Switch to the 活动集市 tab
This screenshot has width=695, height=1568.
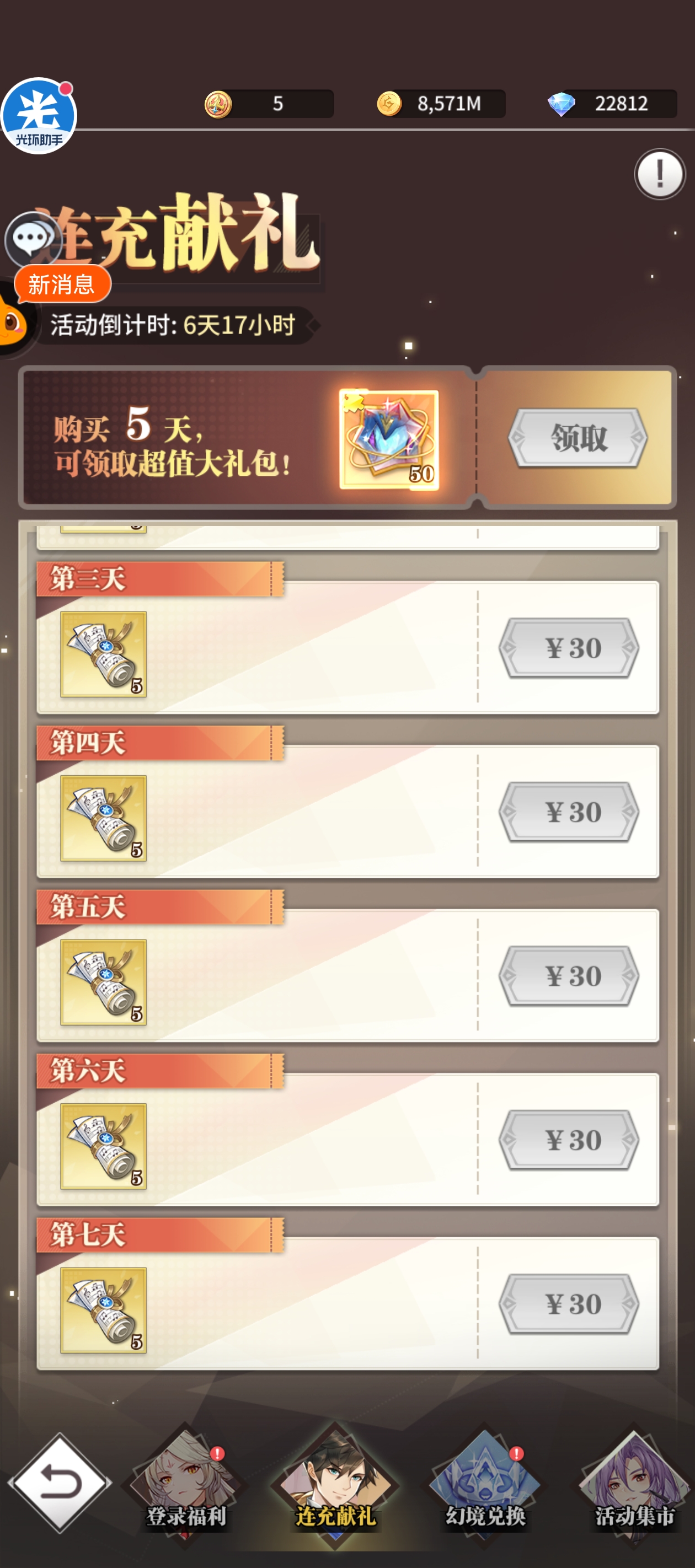pyautogui.click(x=634, y=1485)
